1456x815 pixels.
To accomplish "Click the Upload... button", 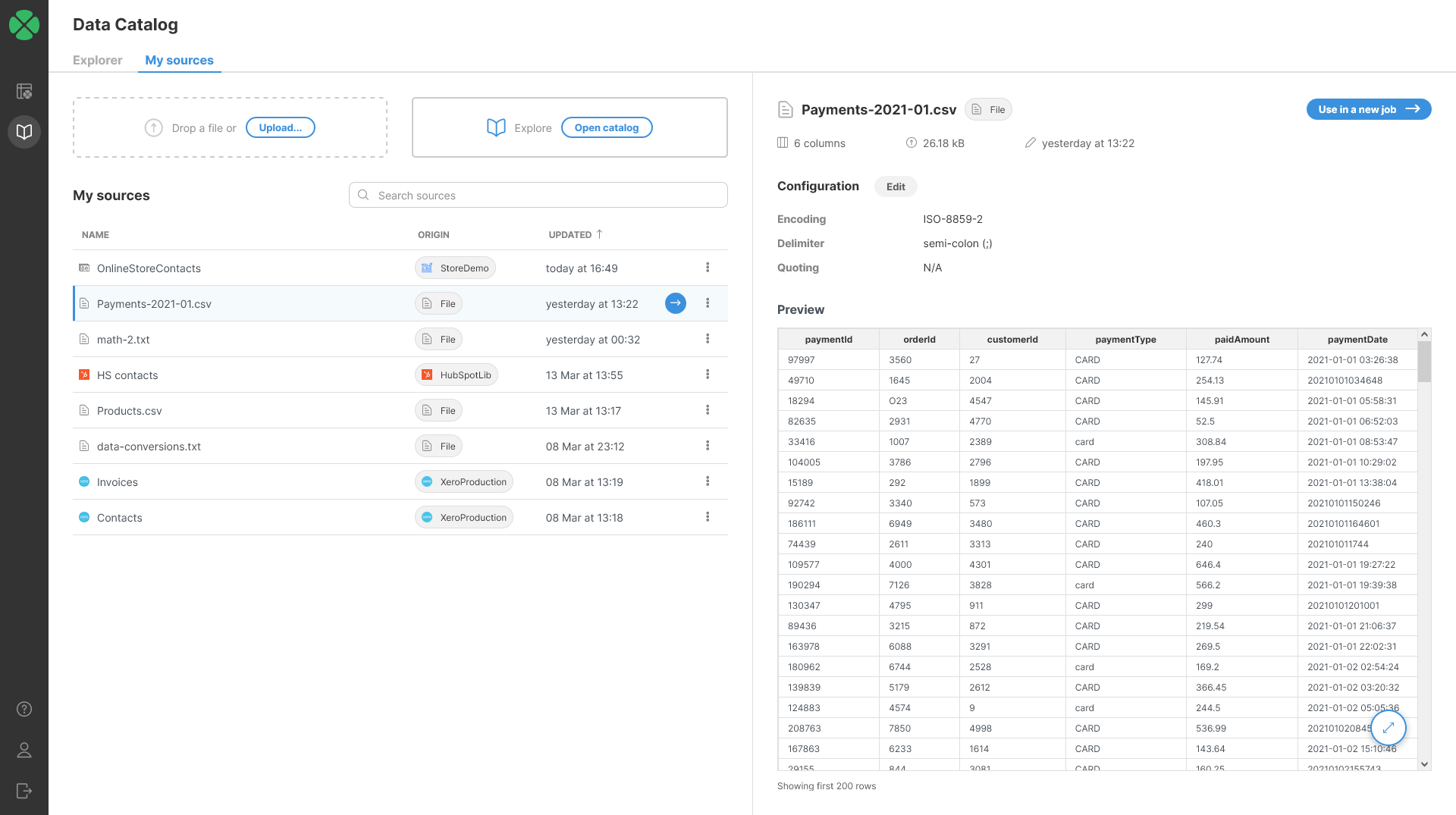I will tap(281, 127).
